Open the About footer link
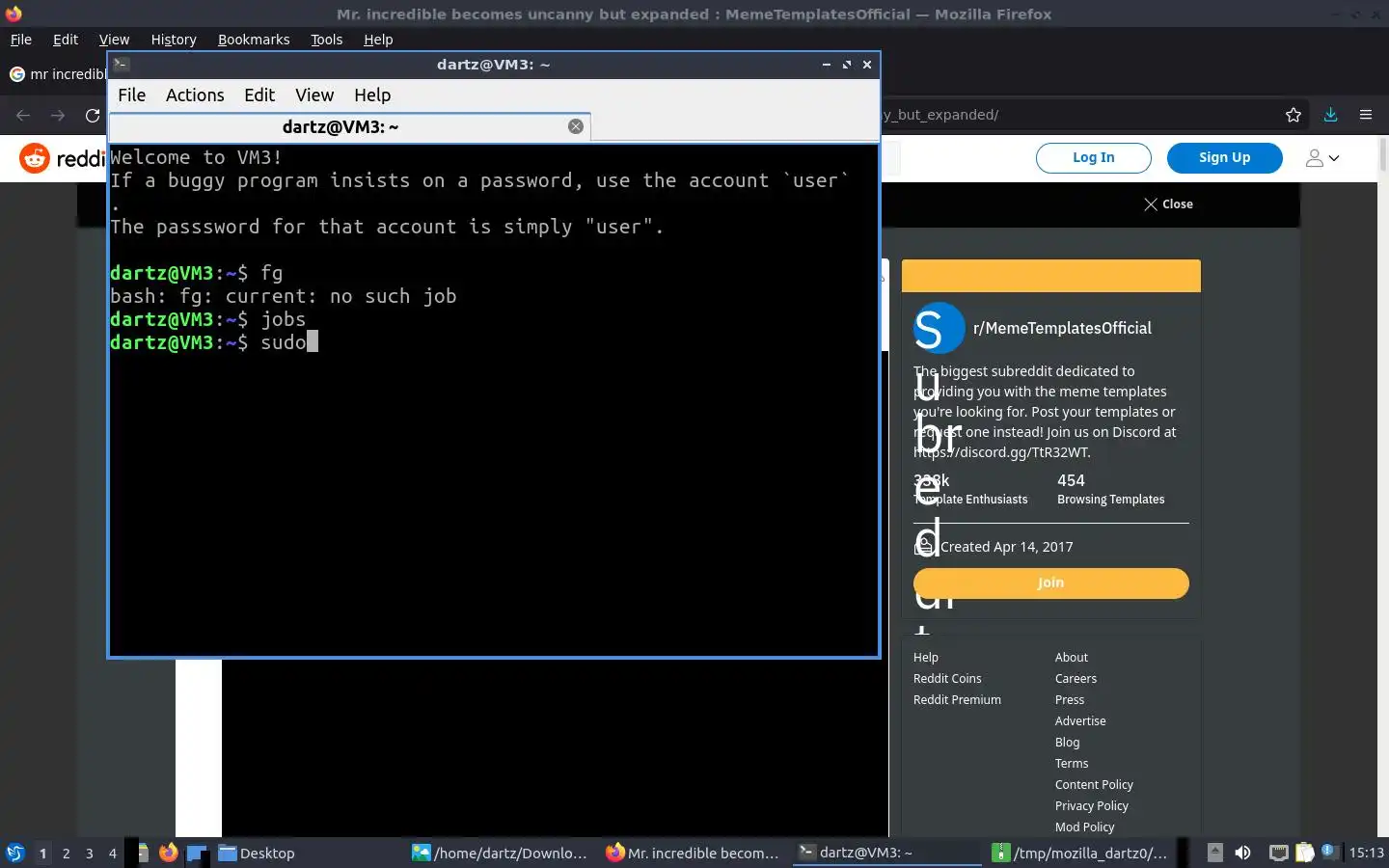This screenshot has height=868, width=1389. point(1071,658)
